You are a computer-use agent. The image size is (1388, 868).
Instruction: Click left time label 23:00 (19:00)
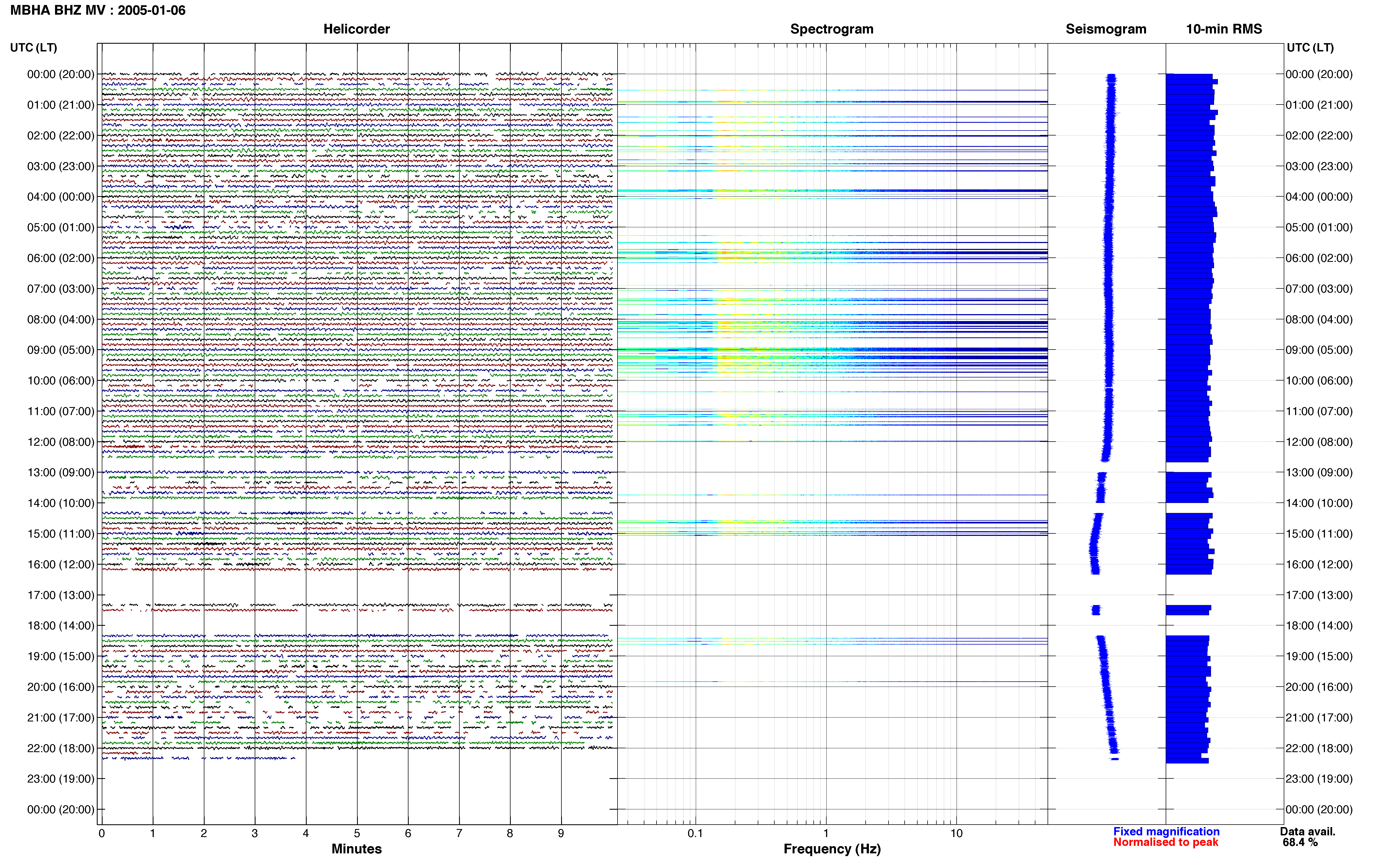pyautogui.click(x=61, y=779)
